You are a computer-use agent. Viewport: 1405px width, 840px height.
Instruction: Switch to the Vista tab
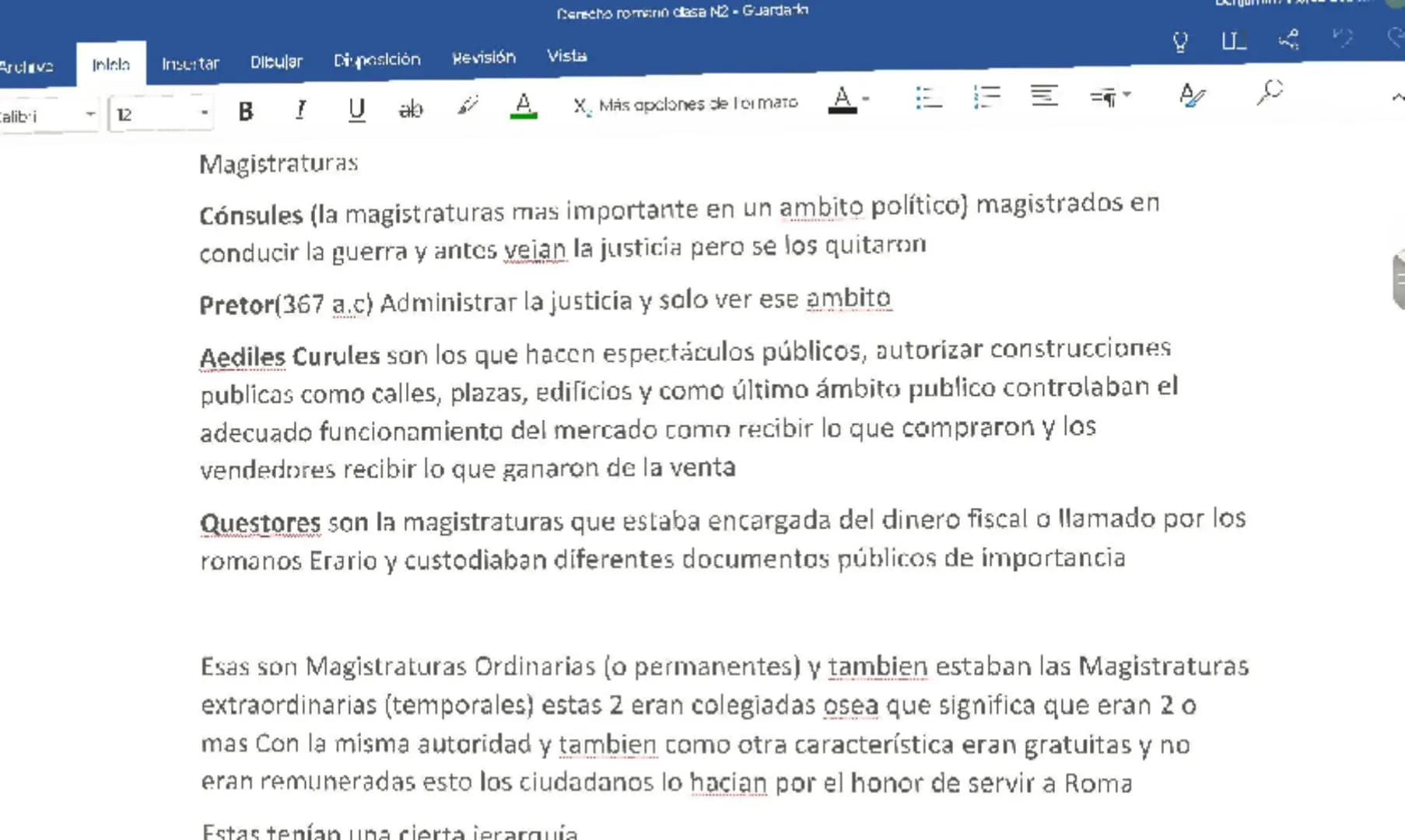pyautogui.click(x=566, y=56)
